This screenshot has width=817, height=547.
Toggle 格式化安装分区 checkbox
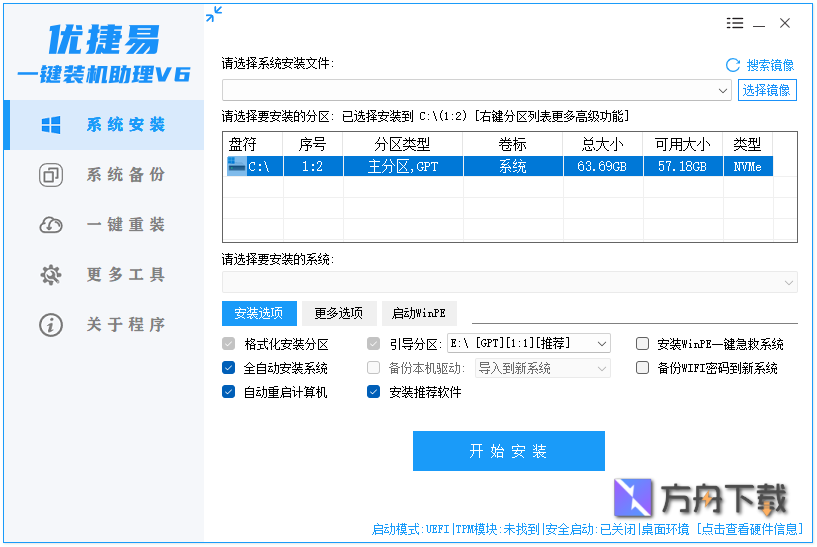[229, 344]
